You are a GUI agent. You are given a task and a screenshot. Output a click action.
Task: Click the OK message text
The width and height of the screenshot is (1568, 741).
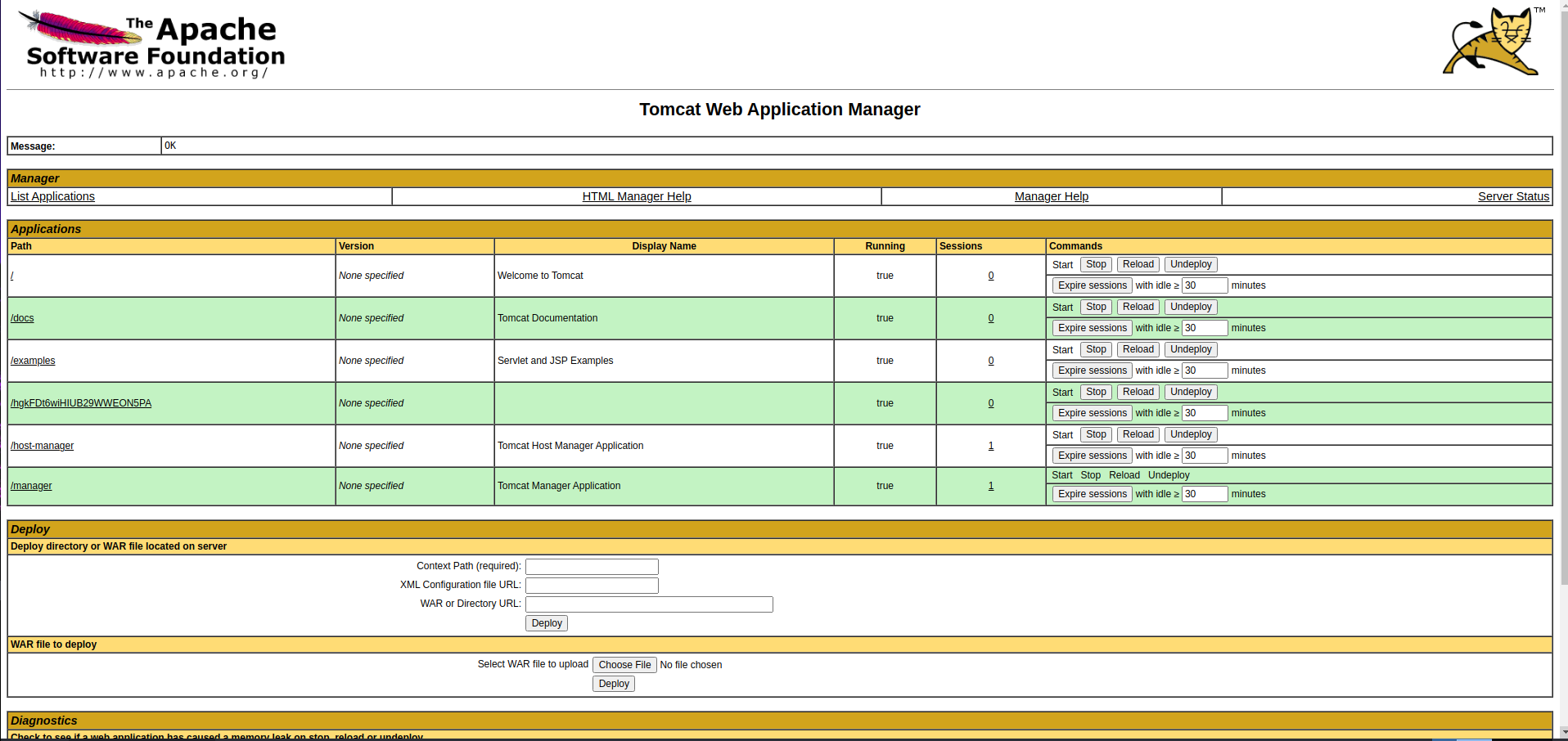click(170, 146)
